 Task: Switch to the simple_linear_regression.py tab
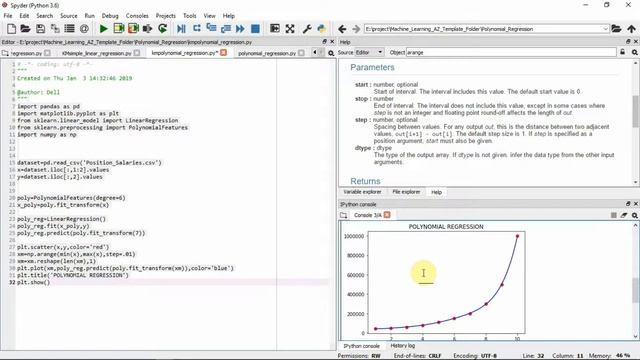click(x=96, y=53)
